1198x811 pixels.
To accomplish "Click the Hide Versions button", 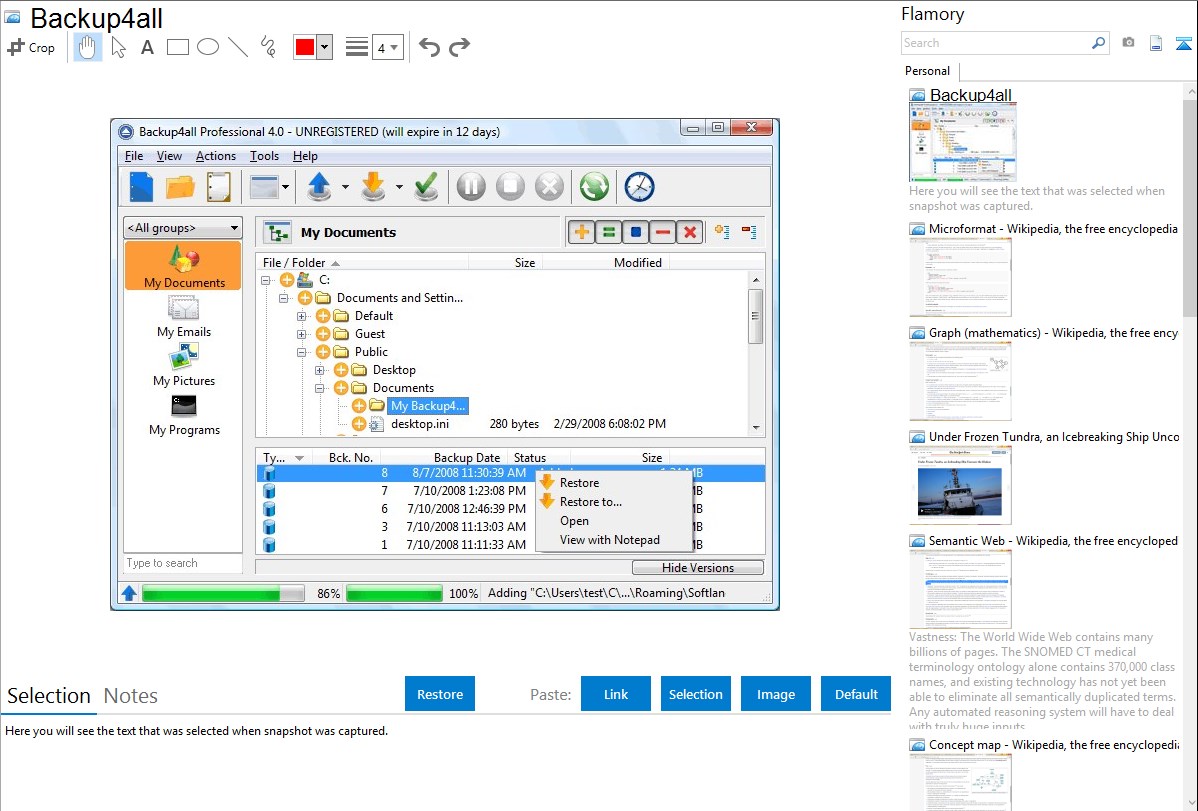I will click(x=698, y=568).
